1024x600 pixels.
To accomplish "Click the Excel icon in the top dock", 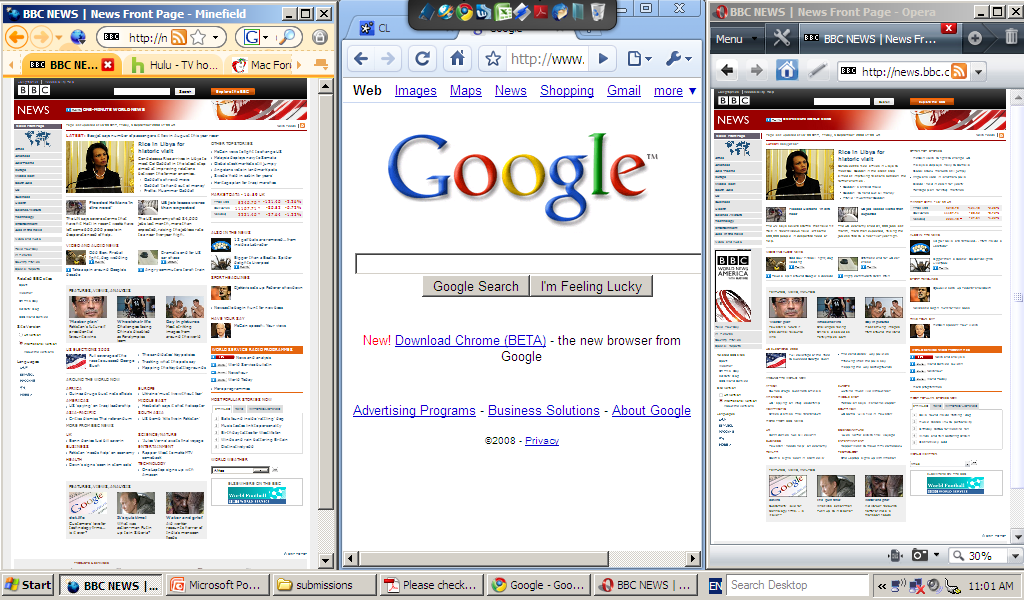I will tap(503, 11).
